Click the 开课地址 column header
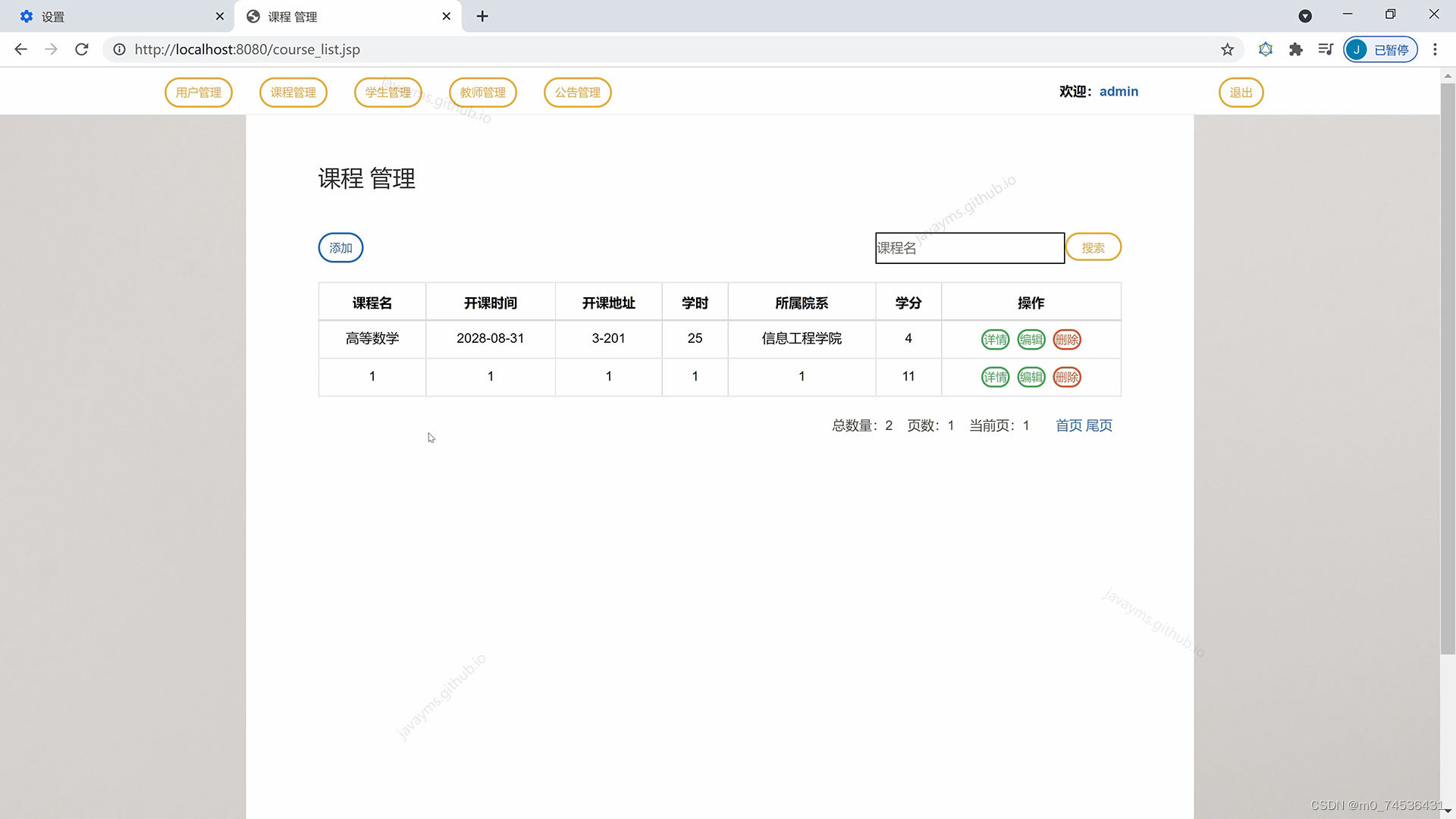The image size is (1456, 819). click(609, 303)
